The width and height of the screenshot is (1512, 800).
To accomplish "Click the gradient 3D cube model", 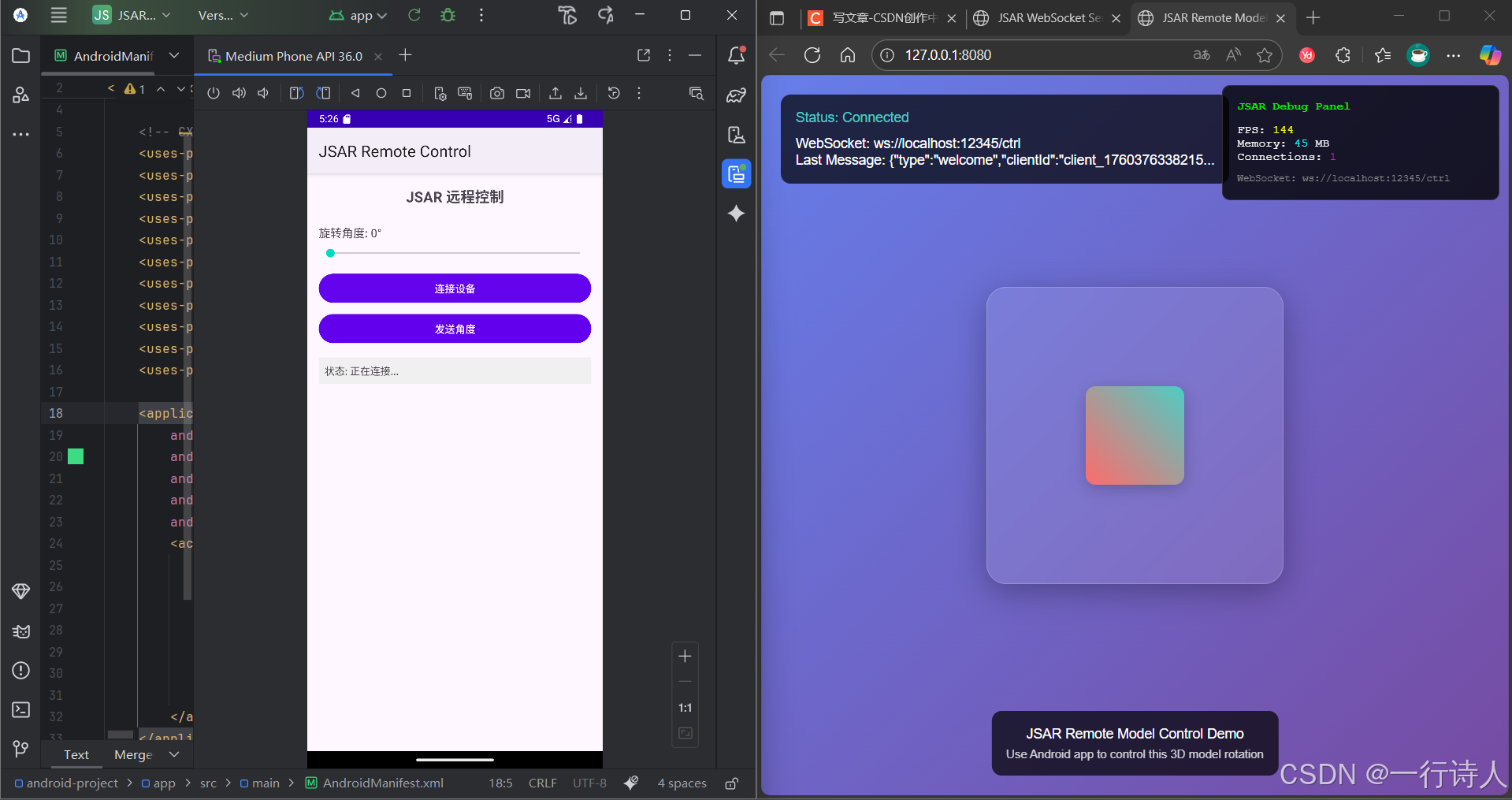I will click(x=1135, y=435).
